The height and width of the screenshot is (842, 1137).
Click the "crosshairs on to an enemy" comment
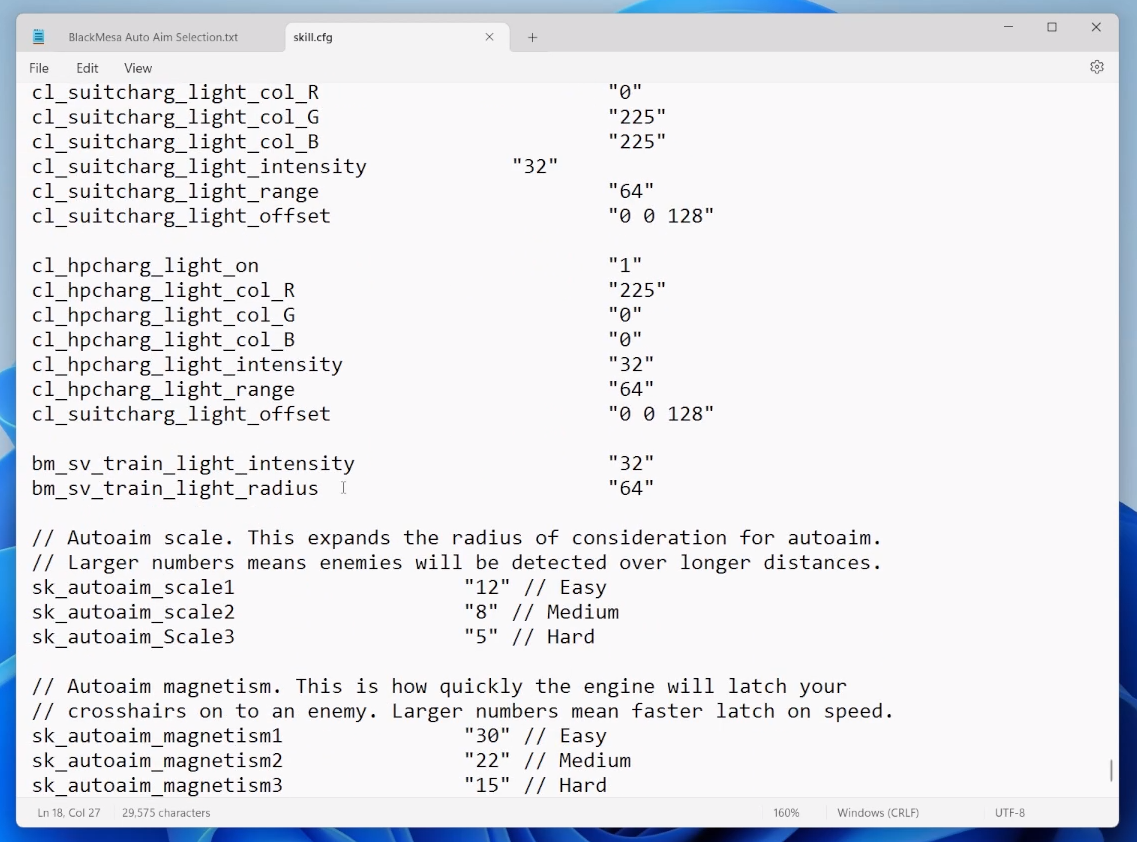[x=462, y=711]
